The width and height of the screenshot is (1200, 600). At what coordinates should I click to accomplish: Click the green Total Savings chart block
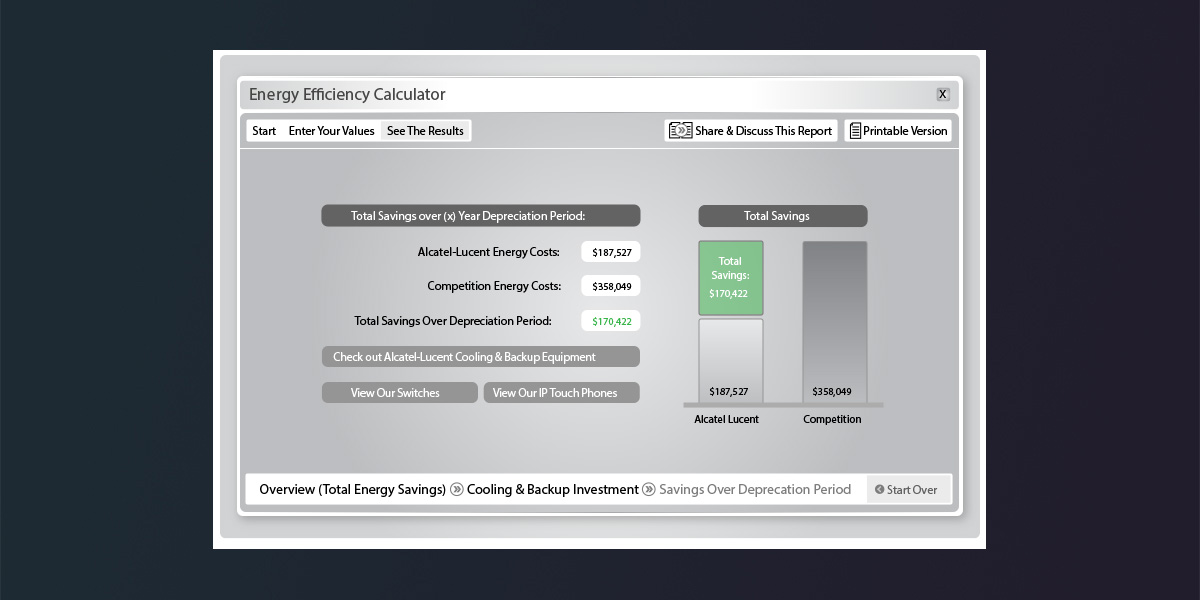tap(730, 278)
